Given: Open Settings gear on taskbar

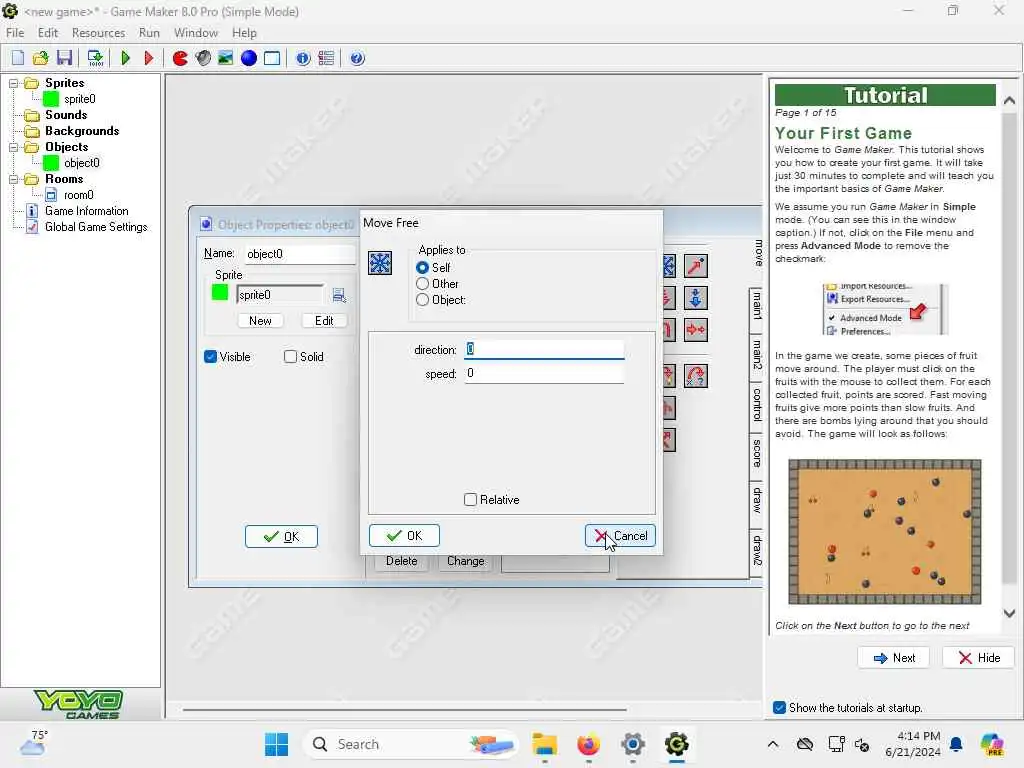Looking at the screenshot, I should click(x=633, y=744).
